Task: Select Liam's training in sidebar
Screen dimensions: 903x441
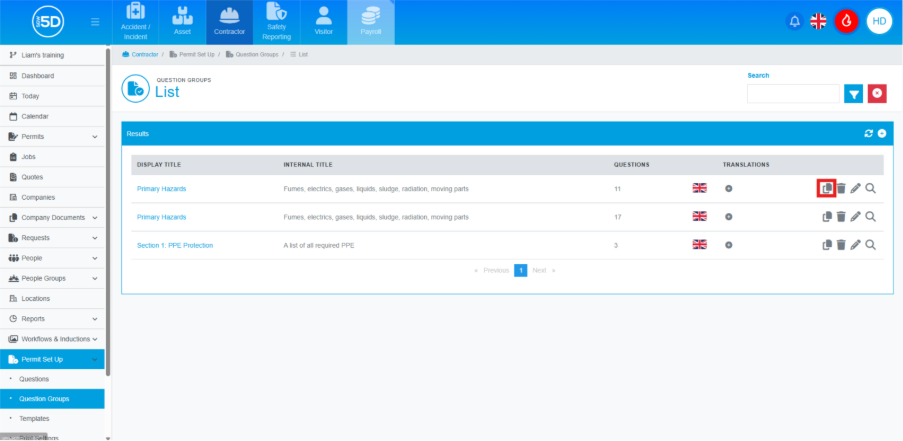Action: [52, 55]
